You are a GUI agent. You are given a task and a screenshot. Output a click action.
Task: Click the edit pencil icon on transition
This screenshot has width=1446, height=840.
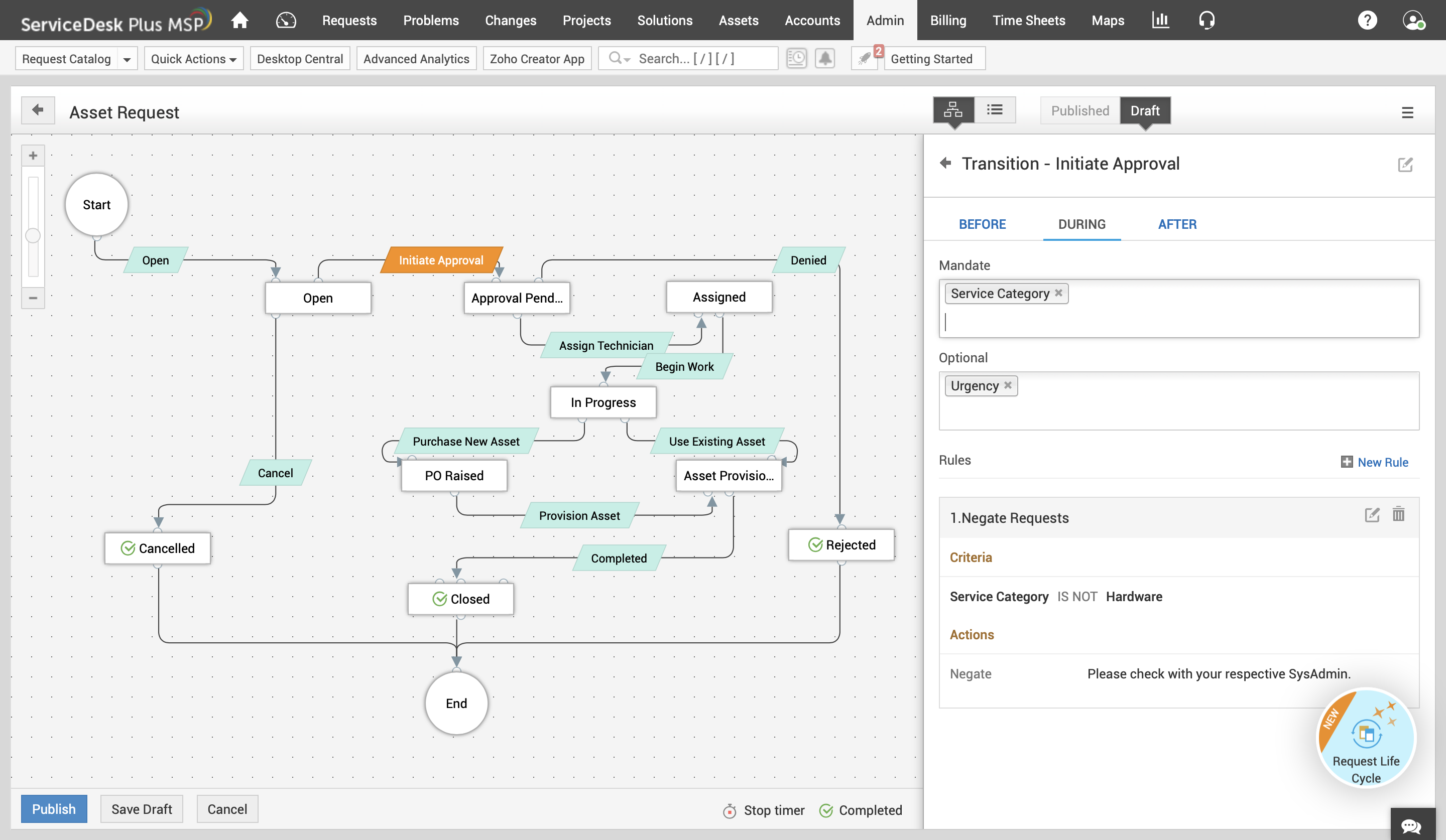click(1405, 164)
